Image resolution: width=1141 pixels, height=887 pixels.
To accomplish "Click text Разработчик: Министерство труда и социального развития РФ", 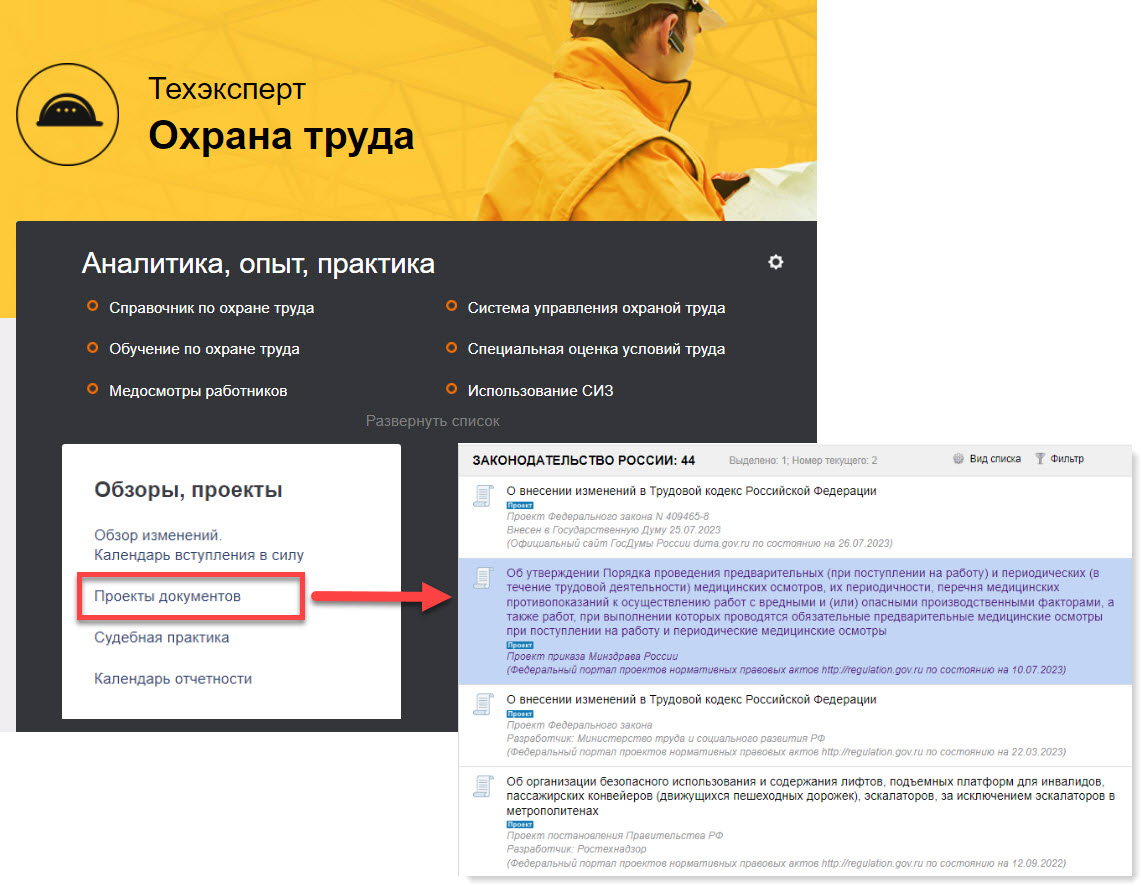I will (x=666, y=739).
